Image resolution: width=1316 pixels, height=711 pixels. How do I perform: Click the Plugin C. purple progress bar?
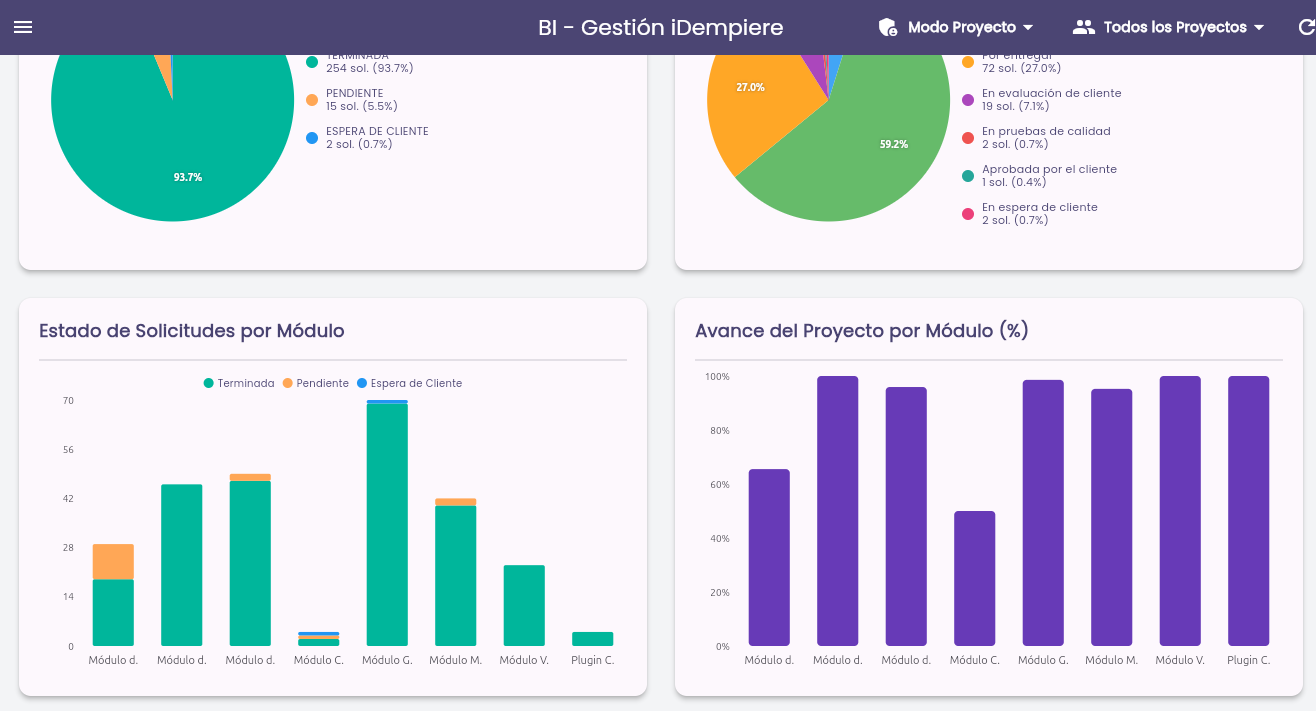click(1248, 511)
